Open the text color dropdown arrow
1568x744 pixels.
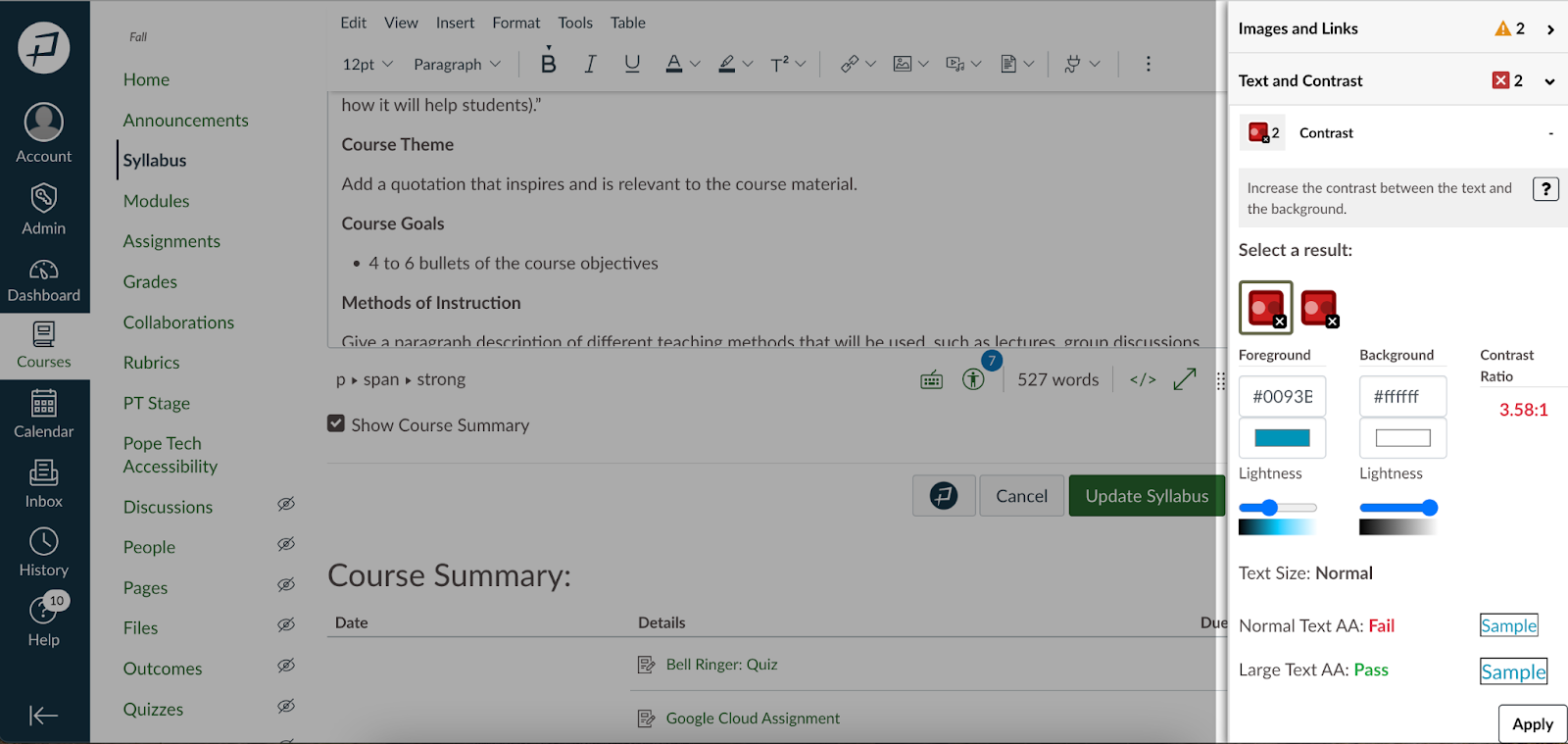(695, 64)
